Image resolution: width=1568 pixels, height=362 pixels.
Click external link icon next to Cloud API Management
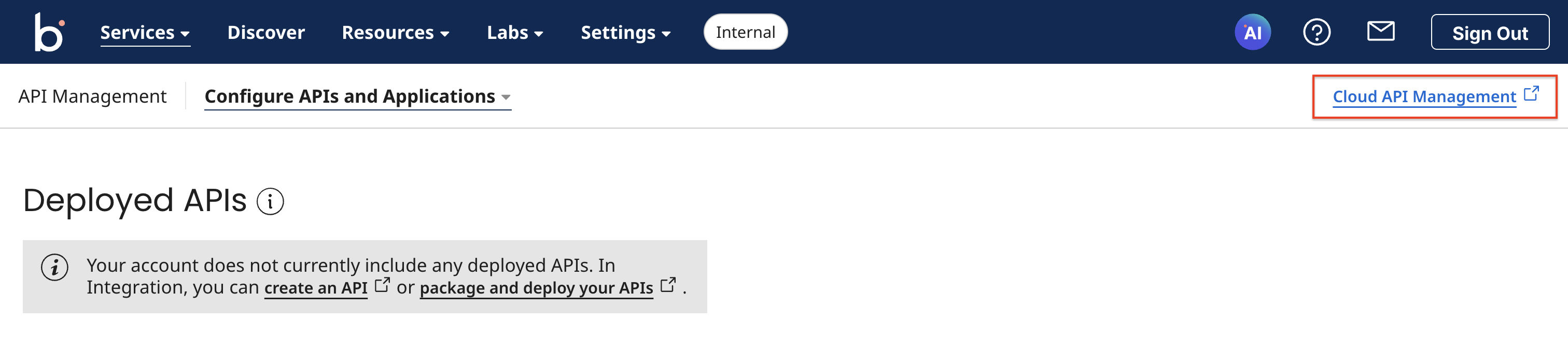1531,94
